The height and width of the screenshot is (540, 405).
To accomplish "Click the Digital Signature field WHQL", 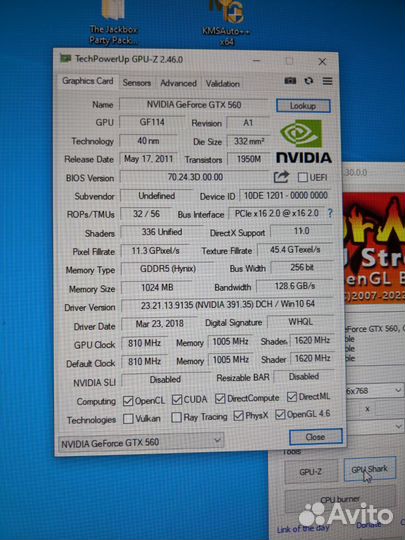I will pos(300,322).
